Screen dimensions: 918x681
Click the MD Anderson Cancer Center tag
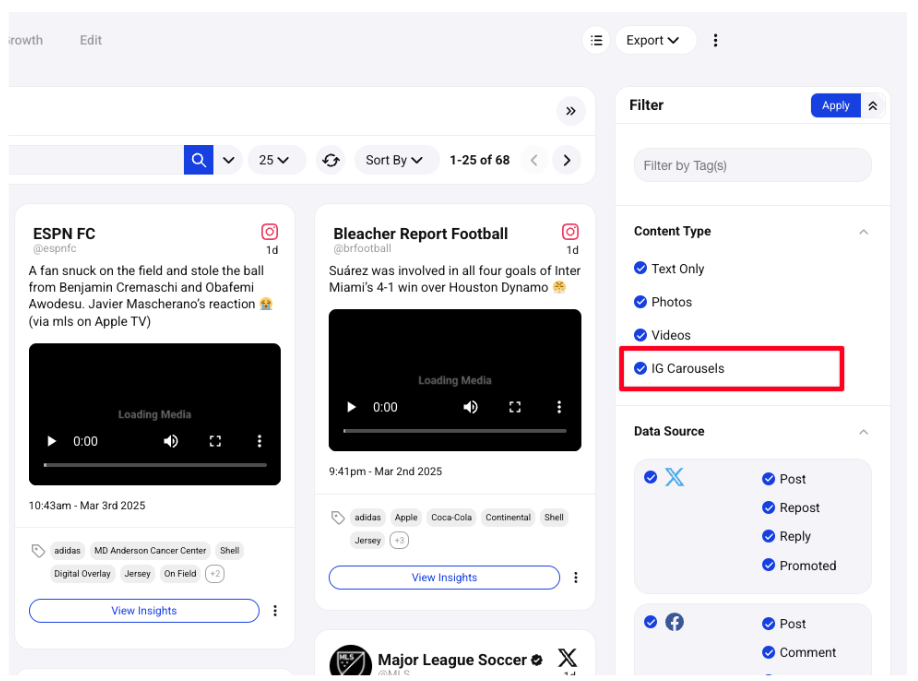point(150,550)
